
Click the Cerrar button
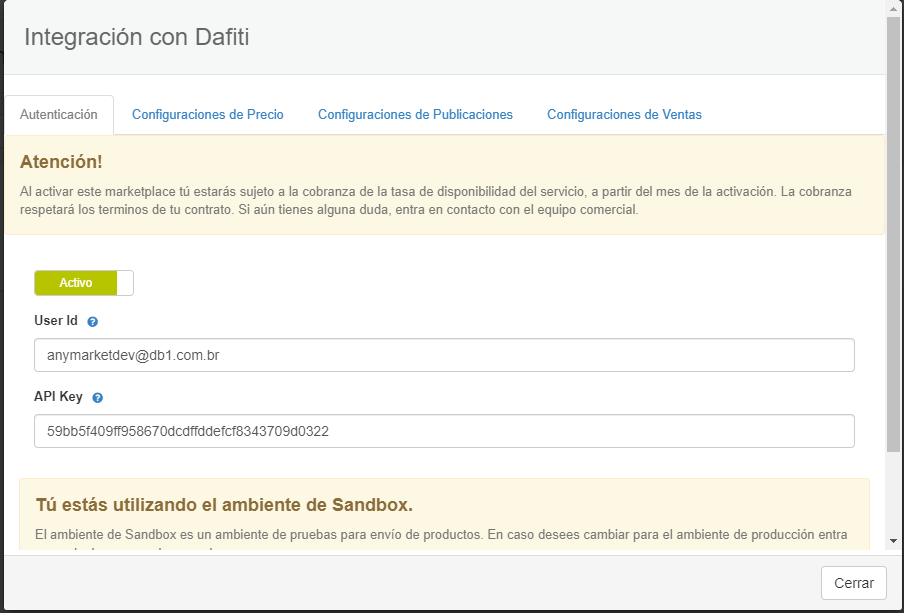854,583
